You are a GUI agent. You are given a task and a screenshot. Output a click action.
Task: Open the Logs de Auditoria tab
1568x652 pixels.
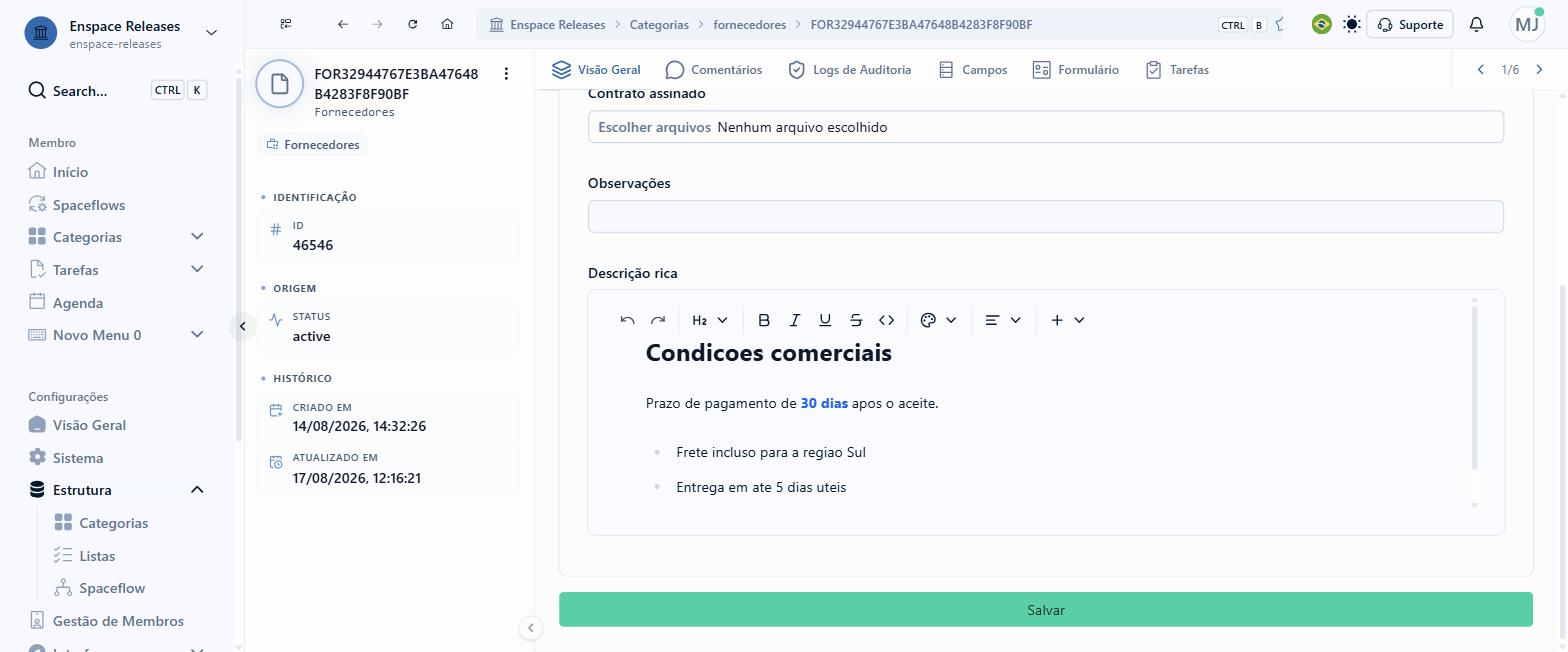(849, 70)
